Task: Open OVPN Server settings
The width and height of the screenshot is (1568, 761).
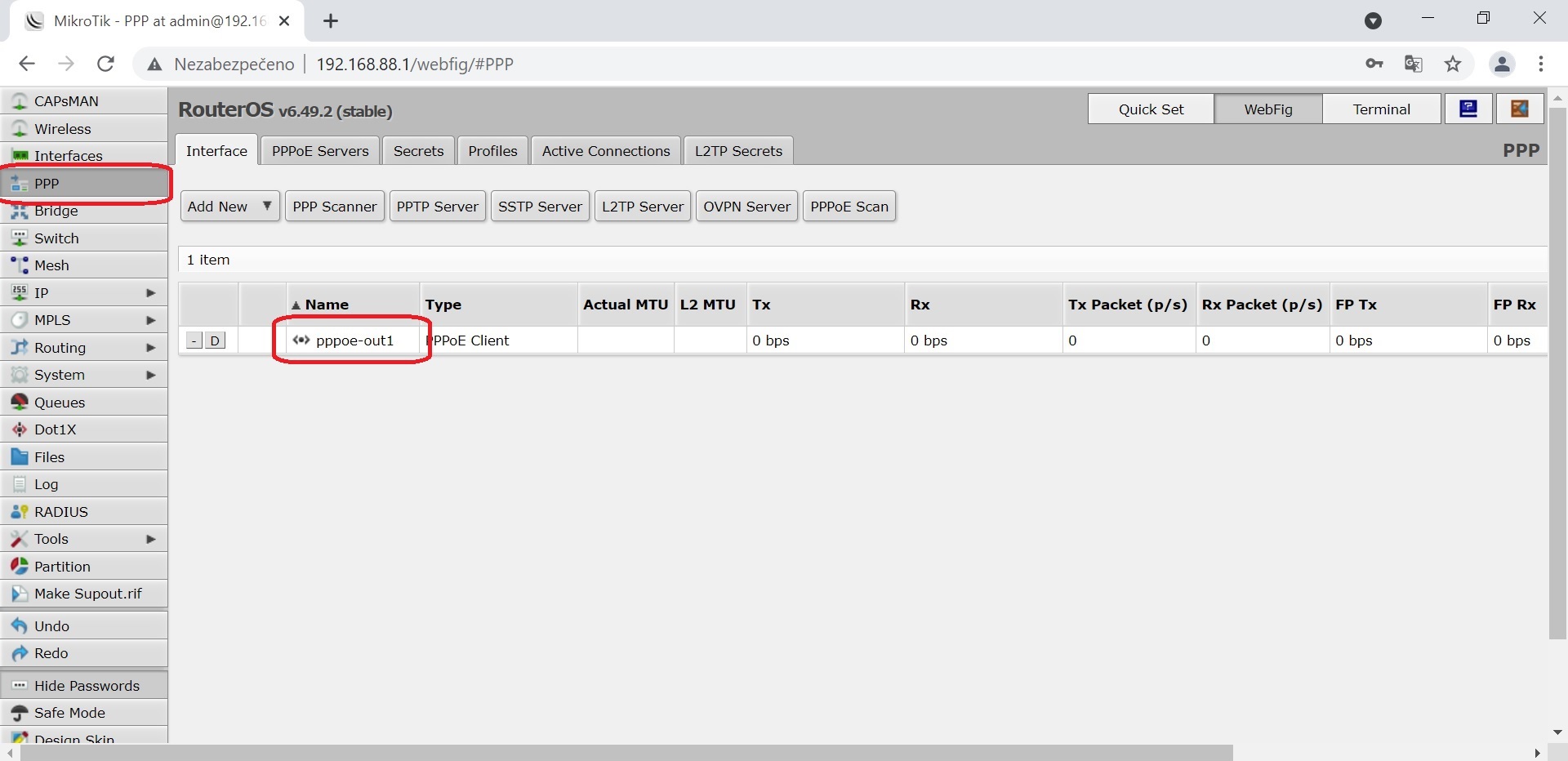Action: pos(747,207)
